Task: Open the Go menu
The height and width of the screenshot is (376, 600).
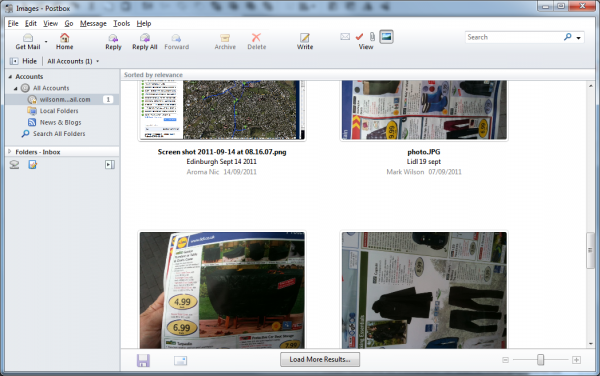Action: tap(68, 23)
